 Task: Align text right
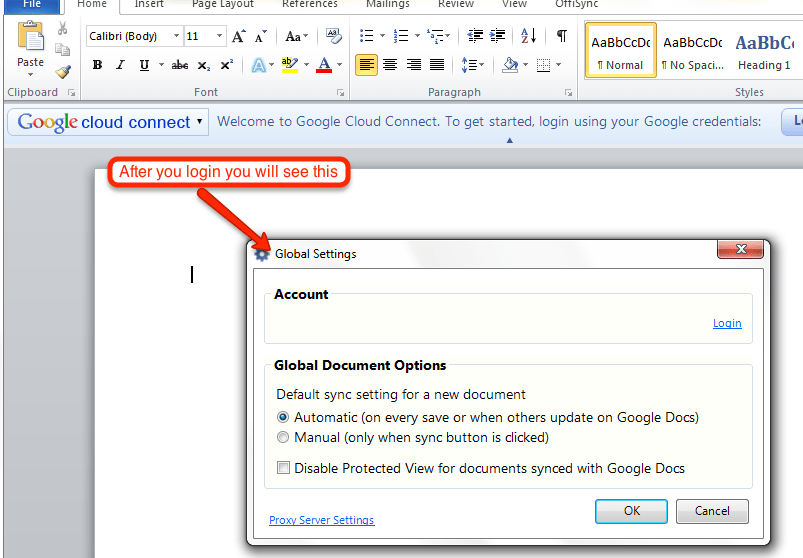coord(414,65)
